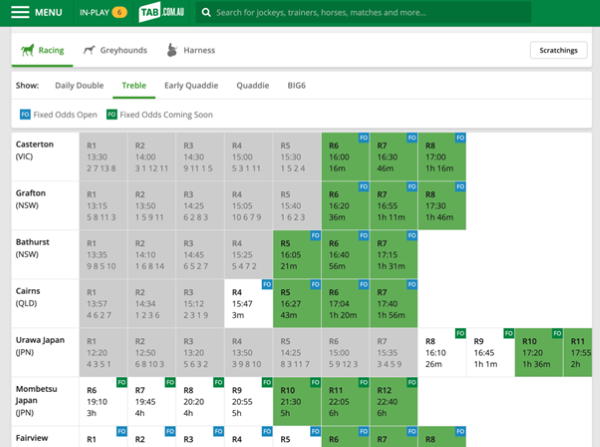Open Bathurst R1 result 13:35
600x447 pixels.
103,255
